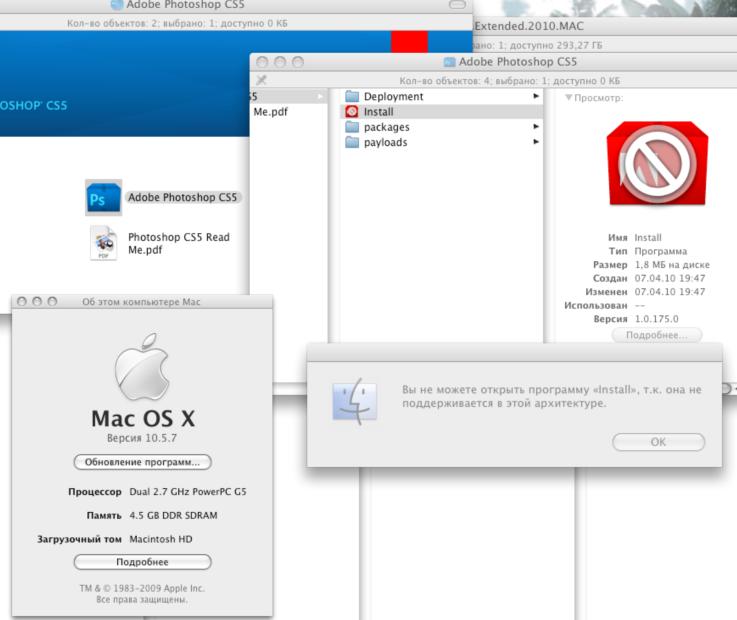This screenshot has width=737, height=620.
Task: Click the payloads folder name
Action: coord(385,142)
